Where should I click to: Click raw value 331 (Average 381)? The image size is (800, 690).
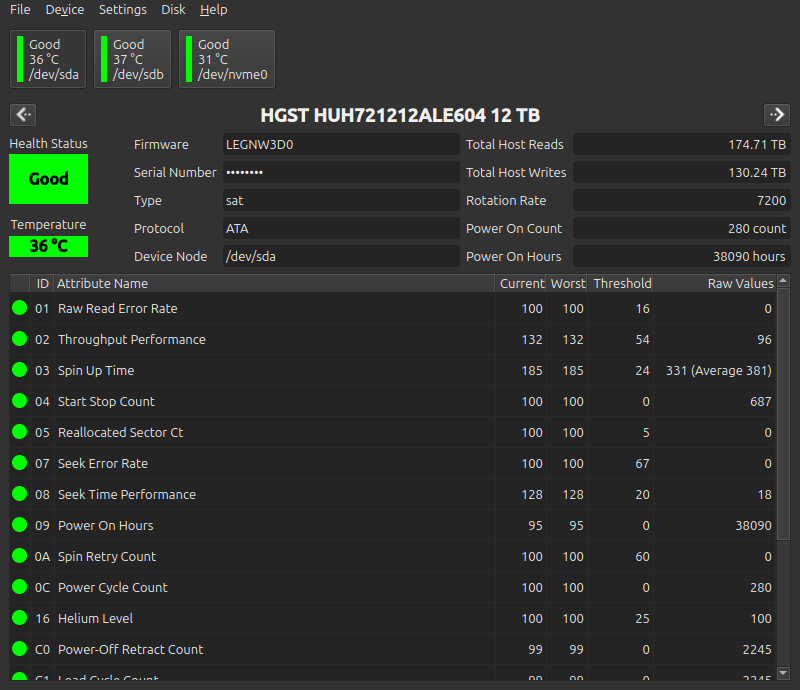point(718,371)
